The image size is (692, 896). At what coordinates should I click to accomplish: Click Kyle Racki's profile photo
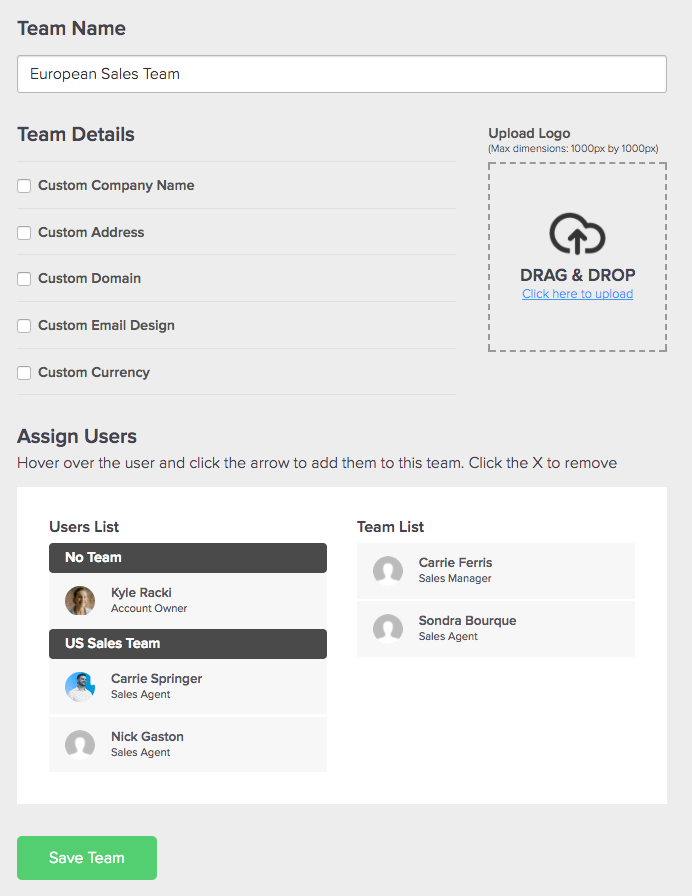(80, 601)
